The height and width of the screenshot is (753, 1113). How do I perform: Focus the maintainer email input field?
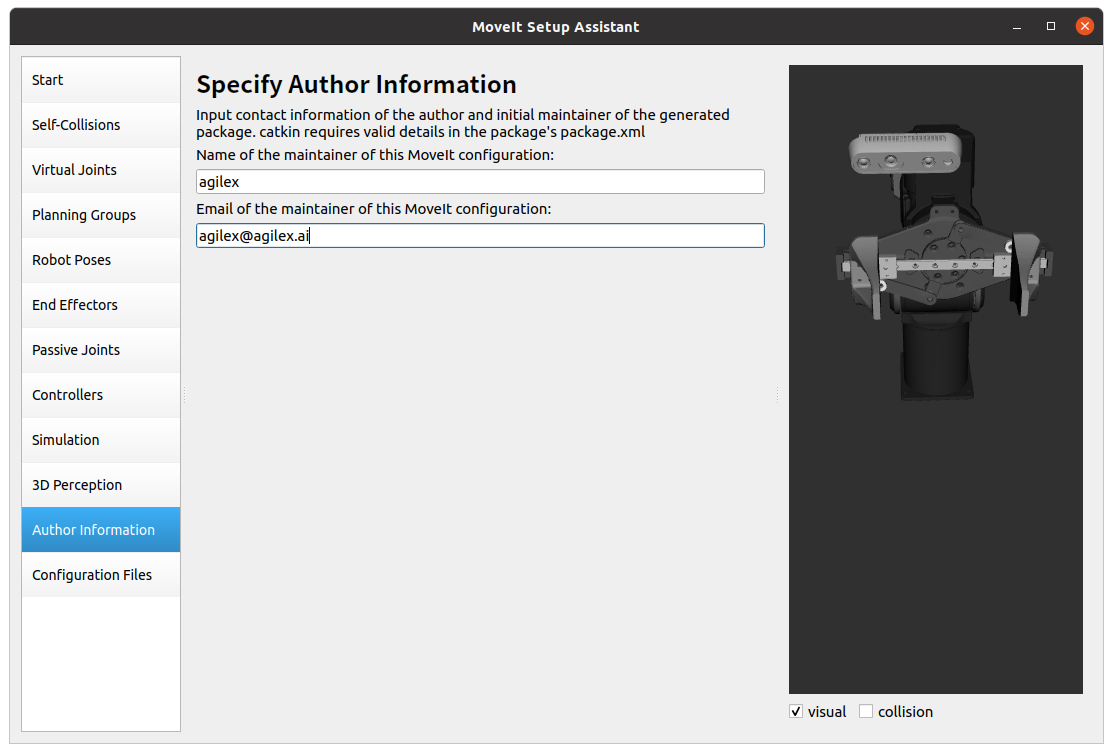(x=480, y=236)
